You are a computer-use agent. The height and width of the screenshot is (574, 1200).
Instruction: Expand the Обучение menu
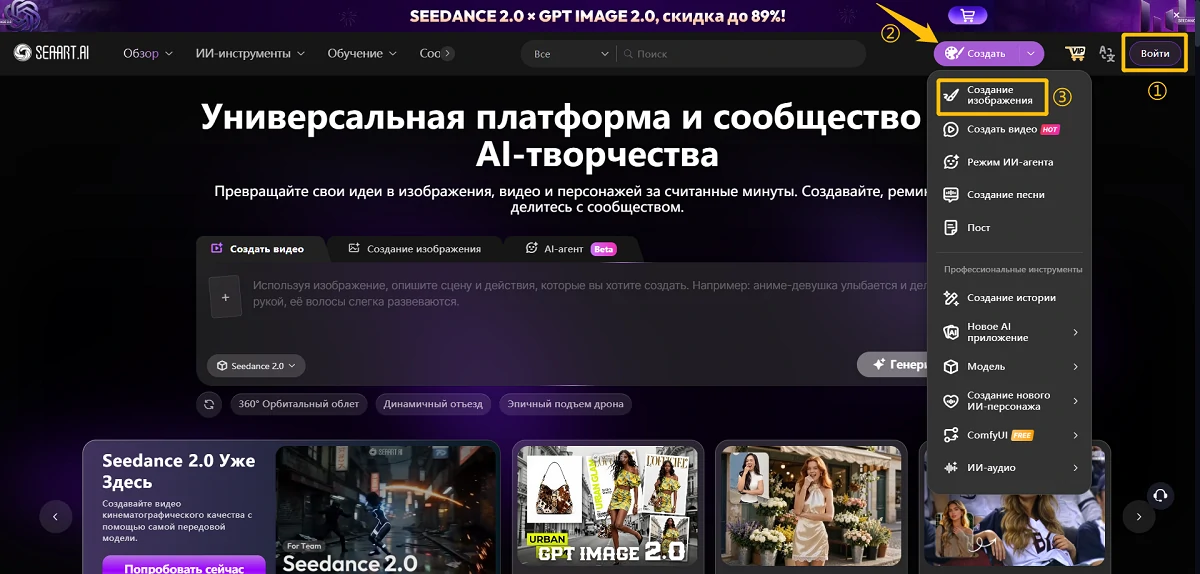click(x=362, y=54)
